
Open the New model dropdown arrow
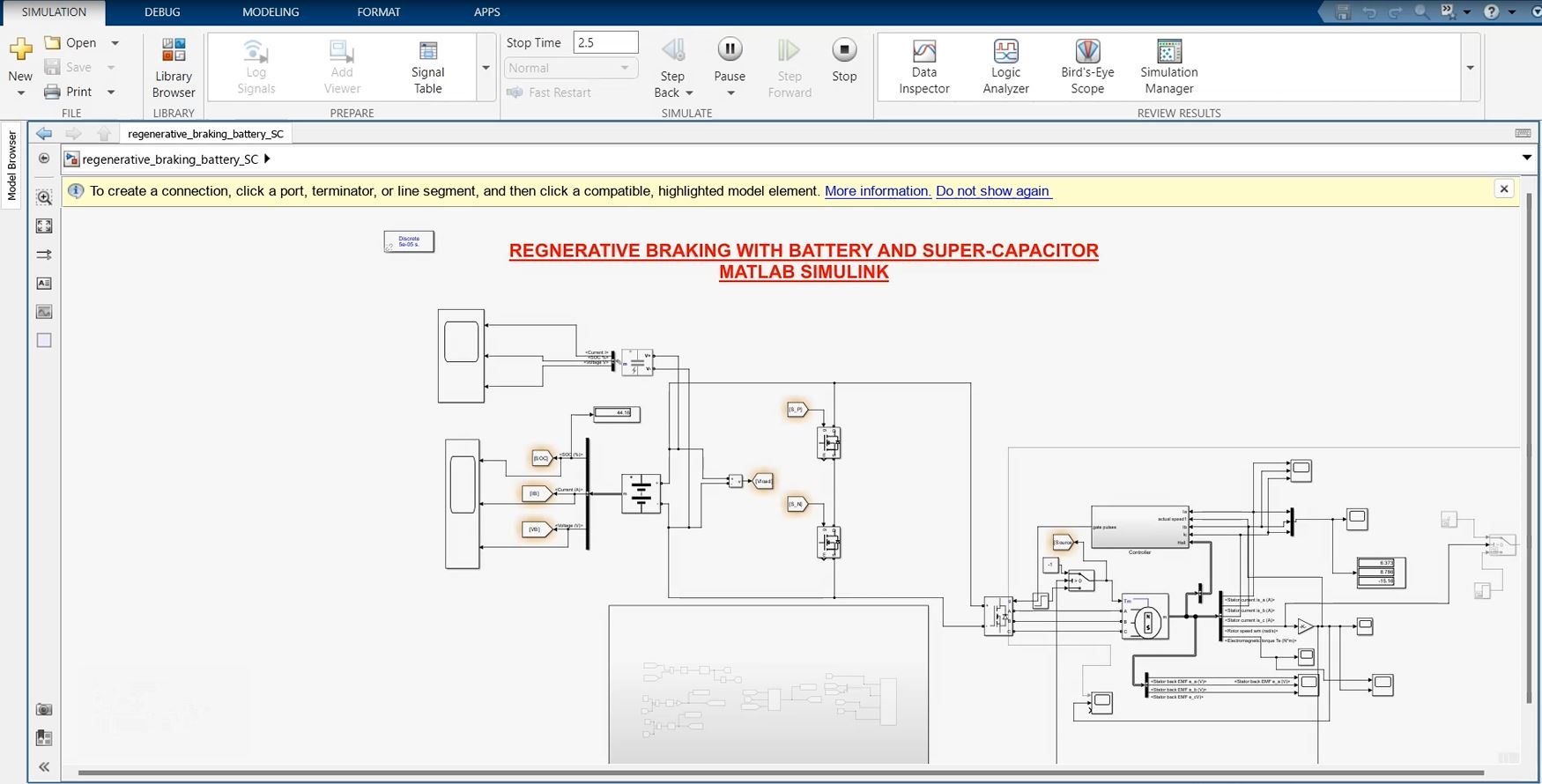20,93
